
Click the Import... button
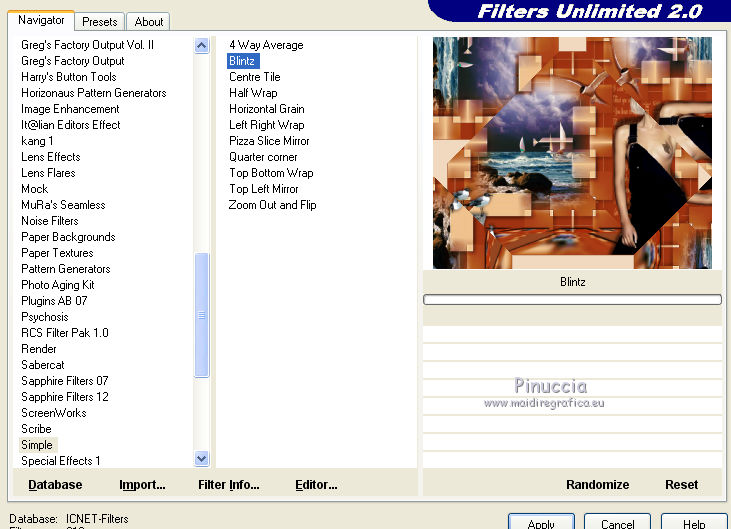[142, 485]
